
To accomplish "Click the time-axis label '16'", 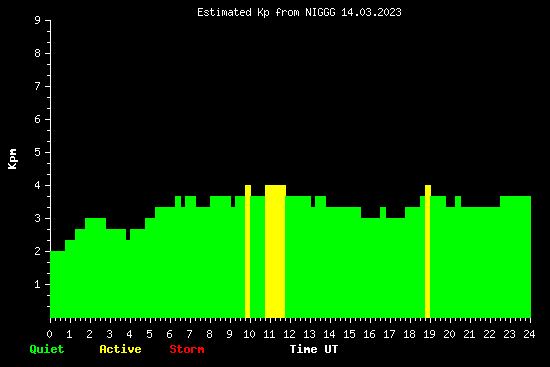I will click(369, 334).
